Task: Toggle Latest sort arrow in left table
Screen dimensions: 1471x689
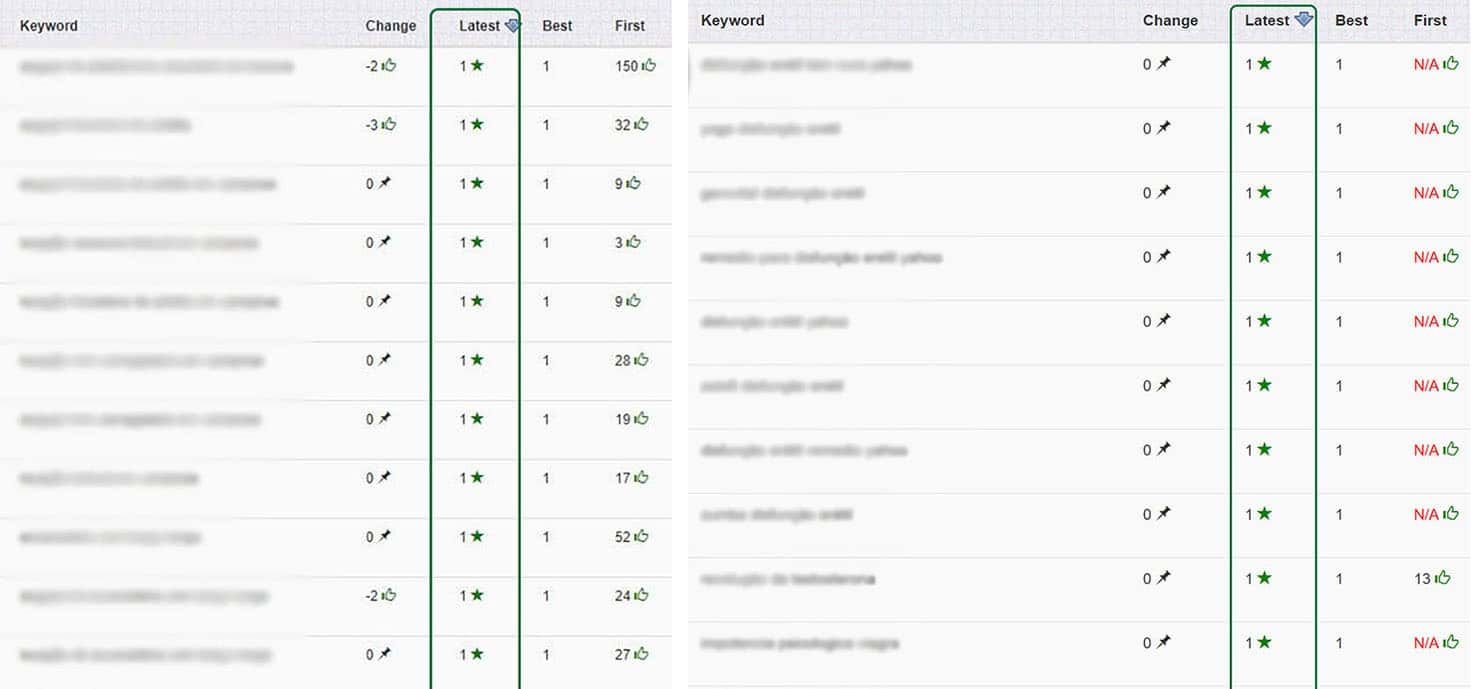Action: [512, 26]
